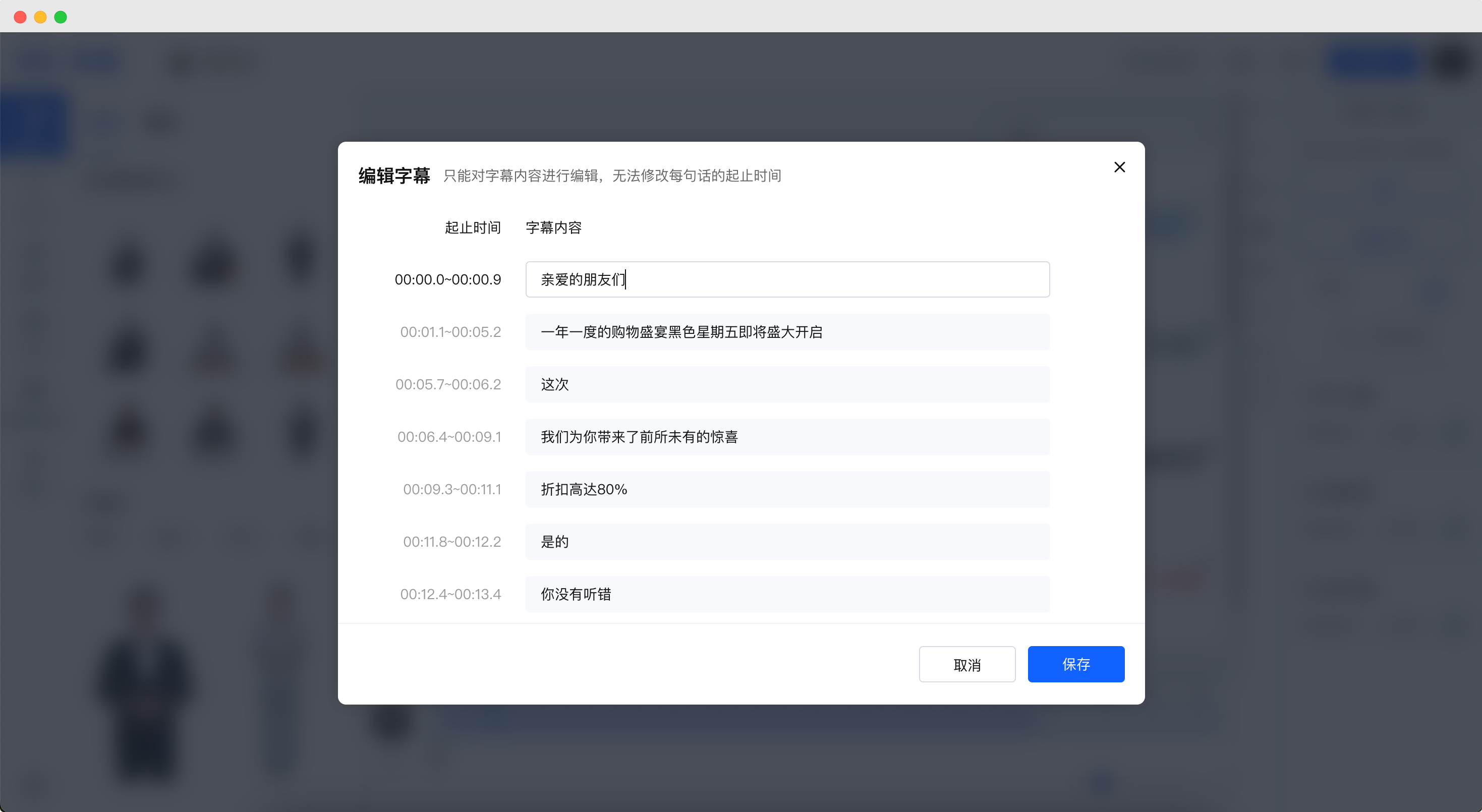This screenshot has height=812, width=1482.
Task: Click the 字幕内容 column header
Action: [x=553, y=227]
